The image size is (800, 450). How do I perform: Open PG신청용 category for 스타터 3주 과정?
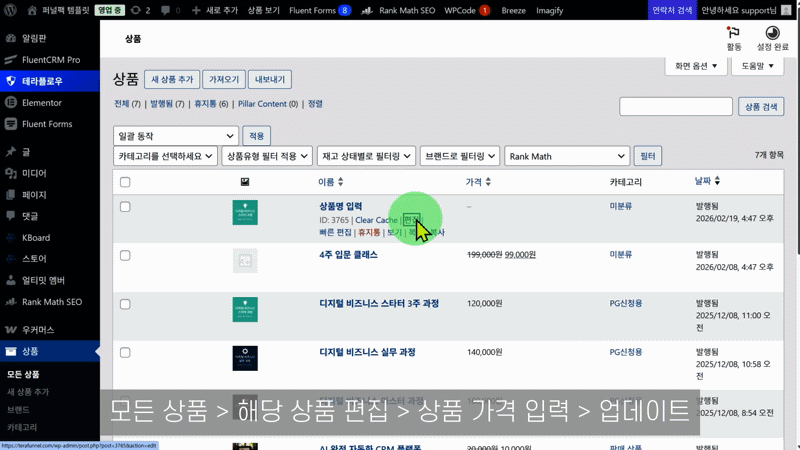tap(626, 303)
